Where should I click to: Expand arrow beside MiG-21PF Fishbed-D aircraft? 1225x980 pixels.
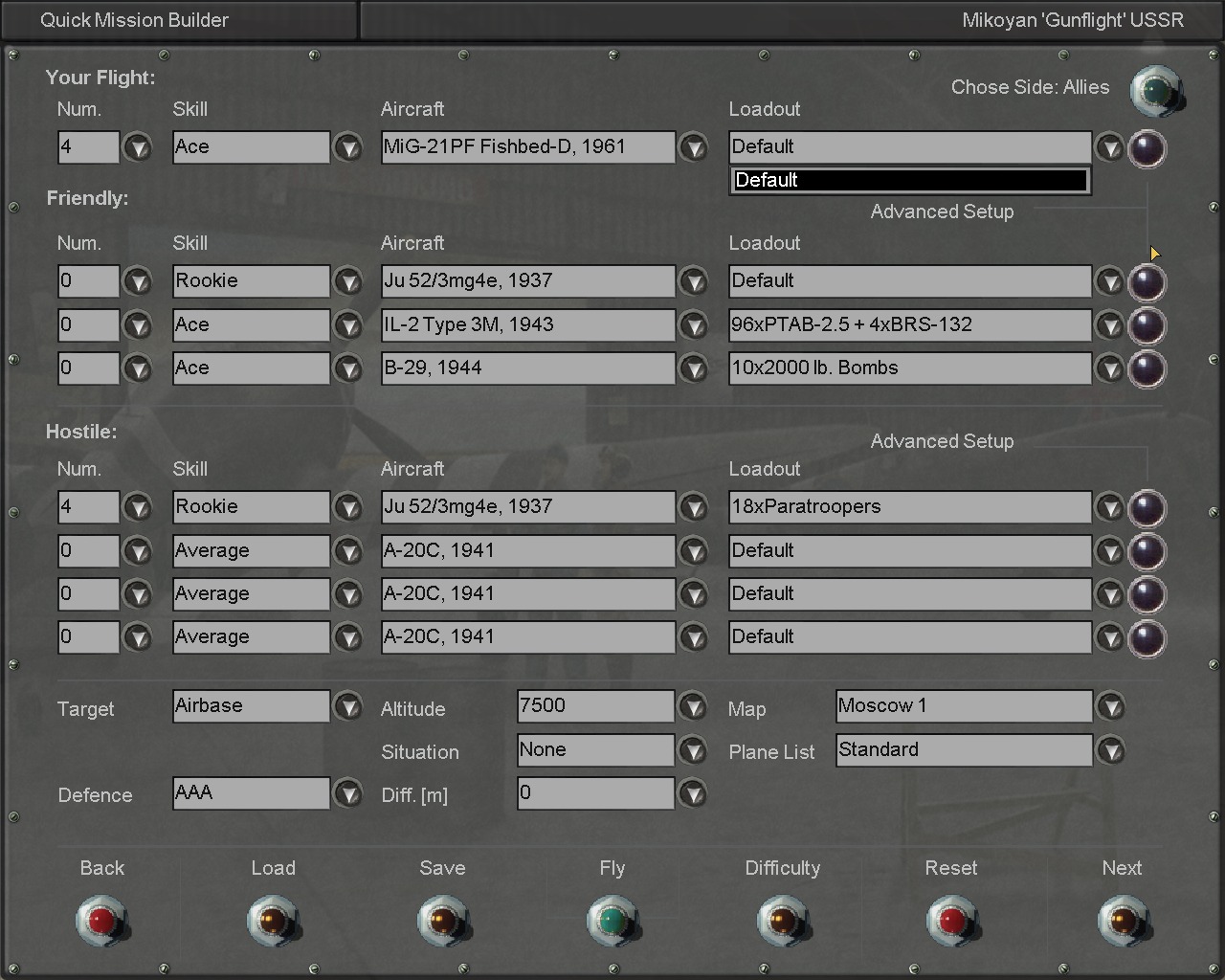[693, 148]
